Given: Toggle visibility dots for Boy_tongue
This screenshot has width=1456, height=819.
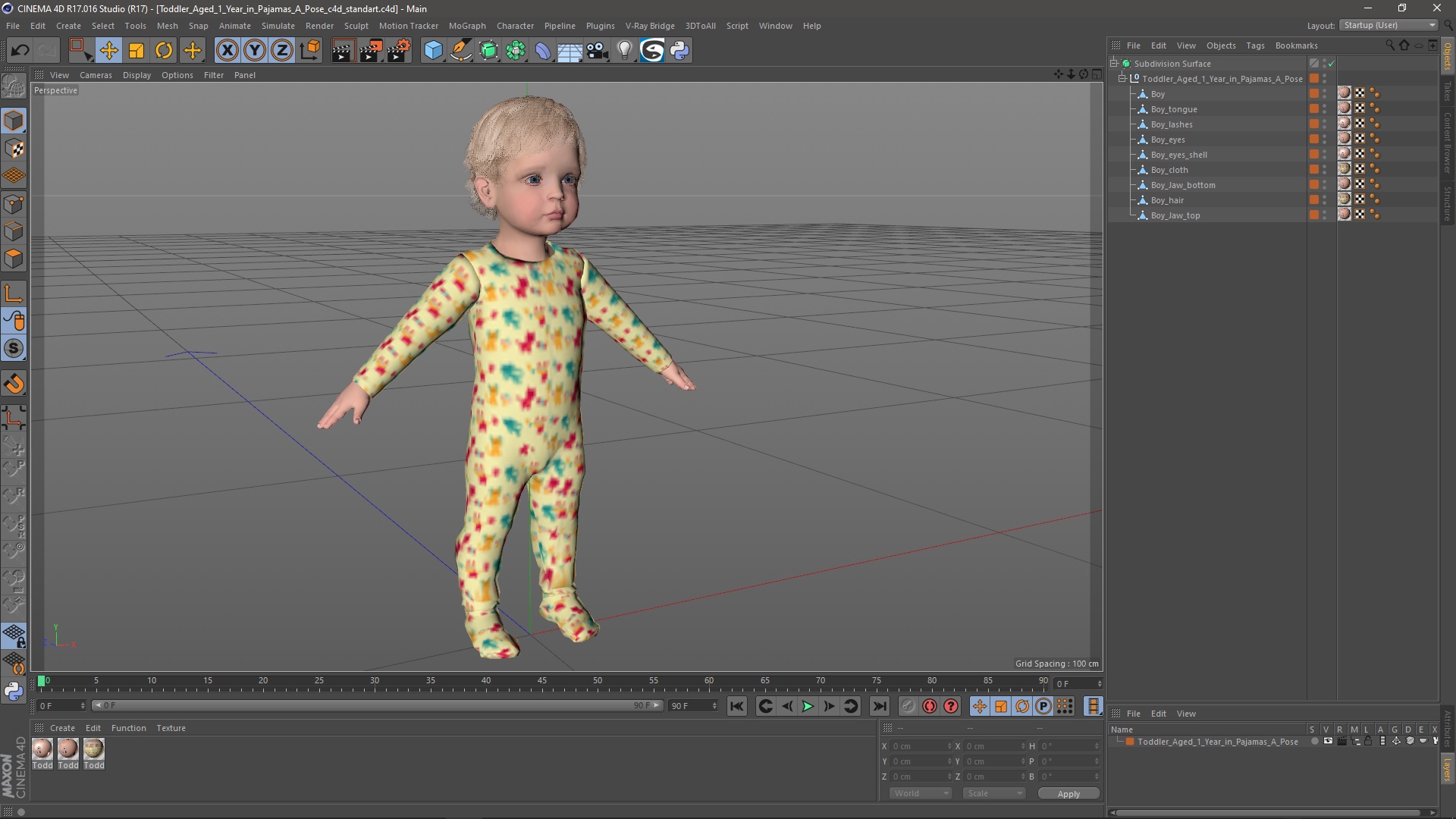Looking at the screenshot, I should click(1325, 109).
